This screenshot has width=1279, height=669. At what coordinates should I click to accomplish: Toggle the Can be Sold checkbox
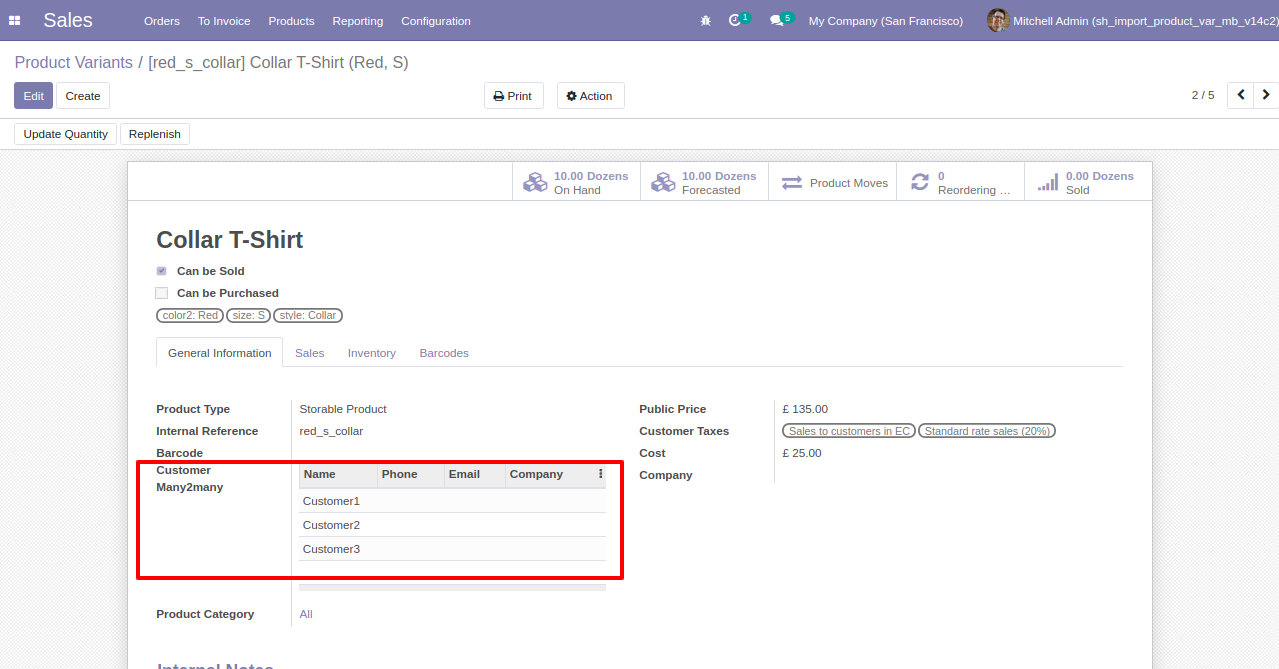[x=161, y=271]
